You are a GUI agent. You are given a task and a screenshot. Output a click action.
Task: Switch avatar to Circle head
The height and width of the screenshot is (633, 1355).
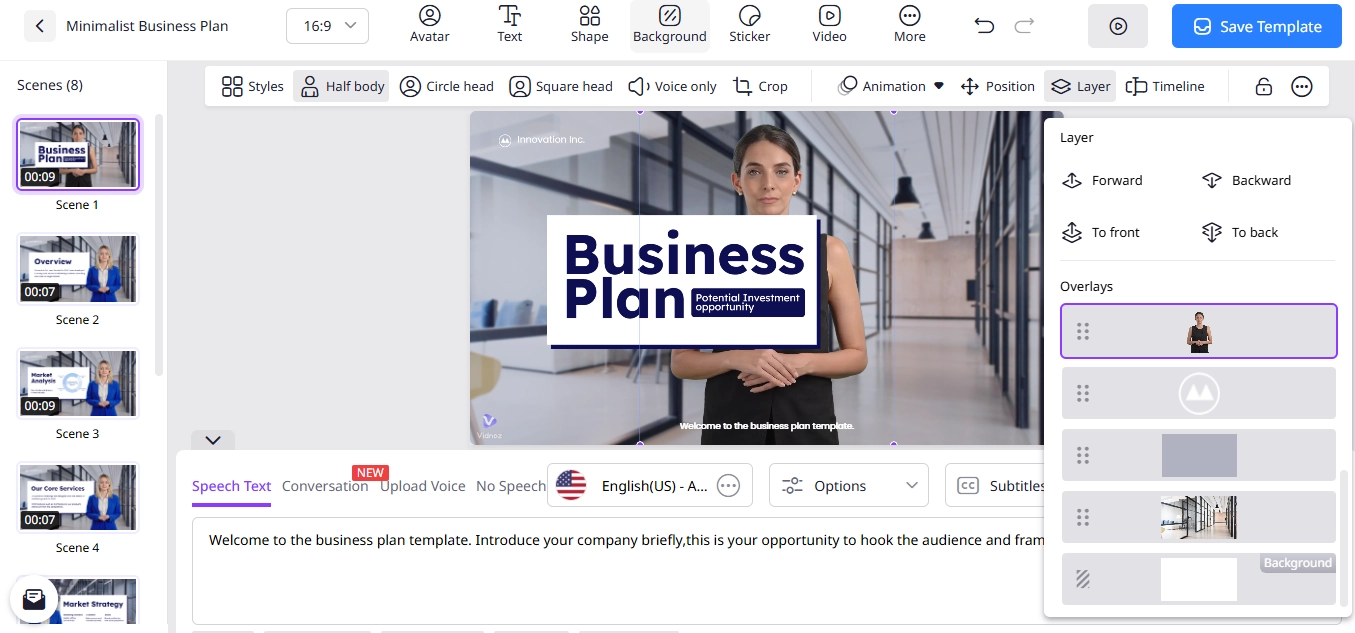tap(446, 86)
